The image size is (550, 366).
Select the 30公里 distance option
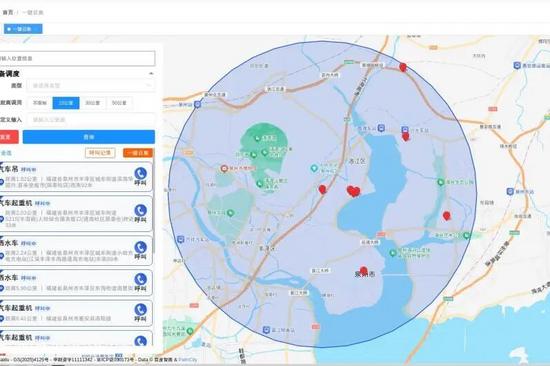click(x=93, y=103)
